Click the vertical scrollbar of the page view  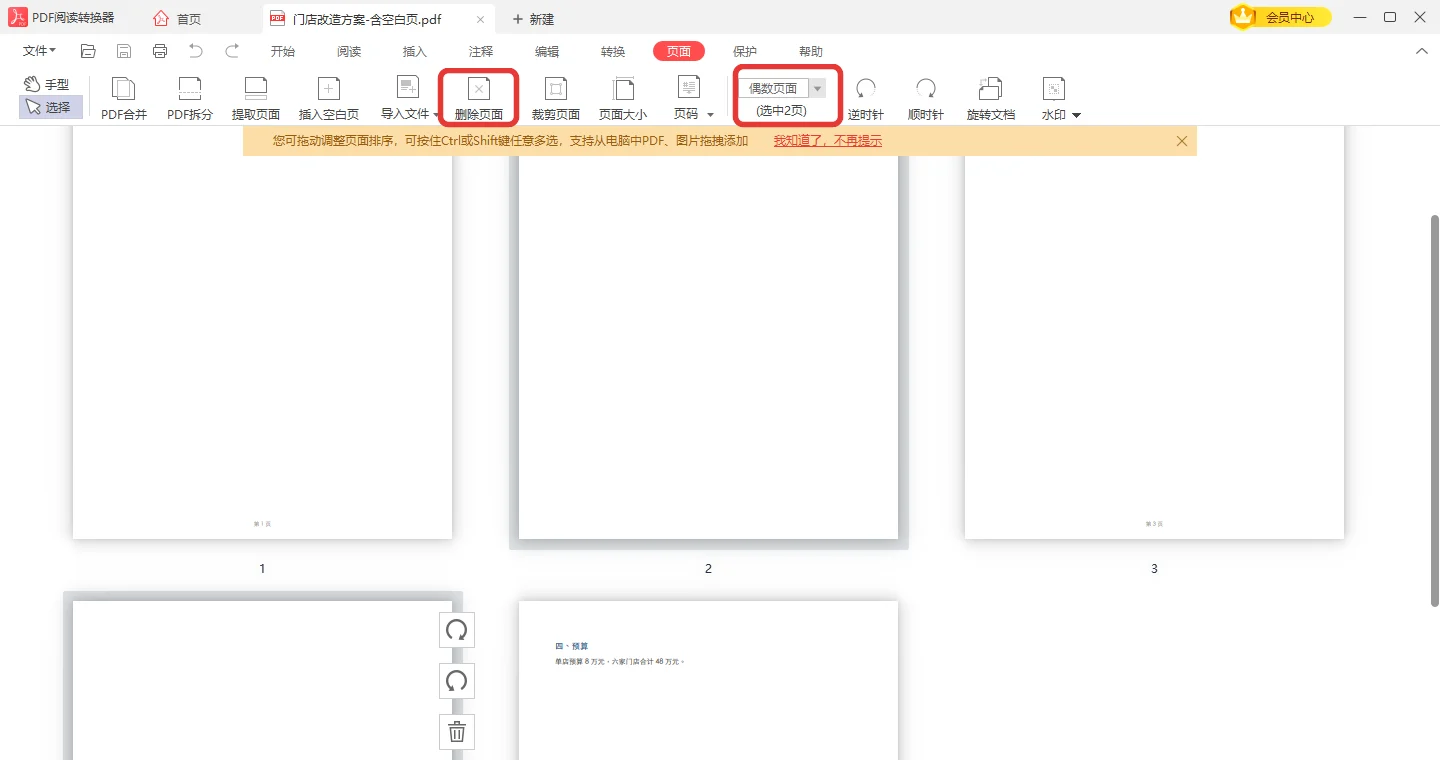coord(1434,410)
